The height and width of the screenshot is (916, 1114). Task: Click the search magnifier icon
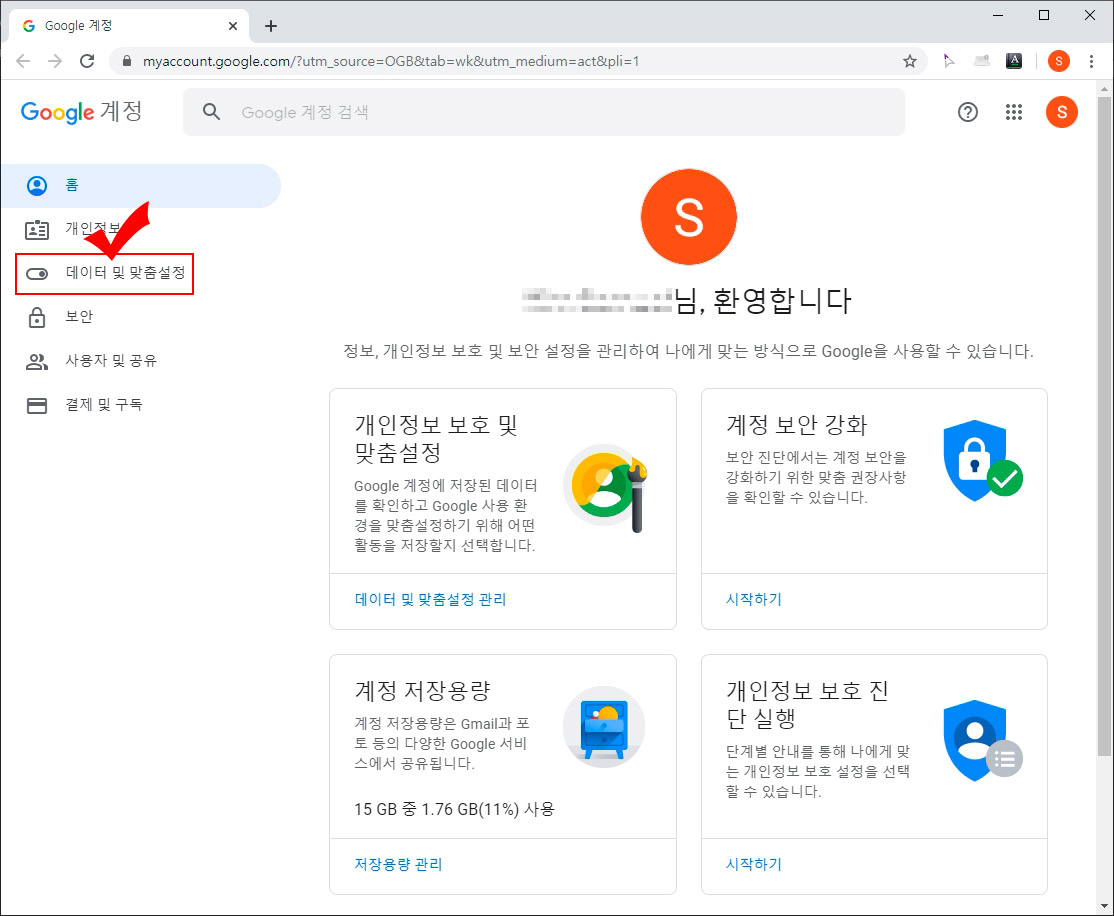click(x=211, y=112)
